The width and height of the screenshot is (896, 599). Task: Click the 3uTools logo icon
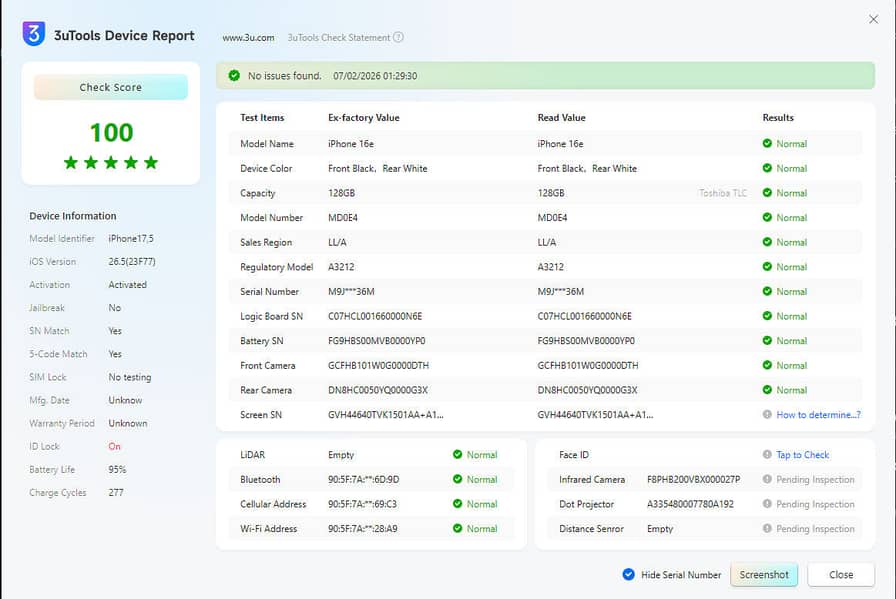pyautogui.click(x=34, y=34)
